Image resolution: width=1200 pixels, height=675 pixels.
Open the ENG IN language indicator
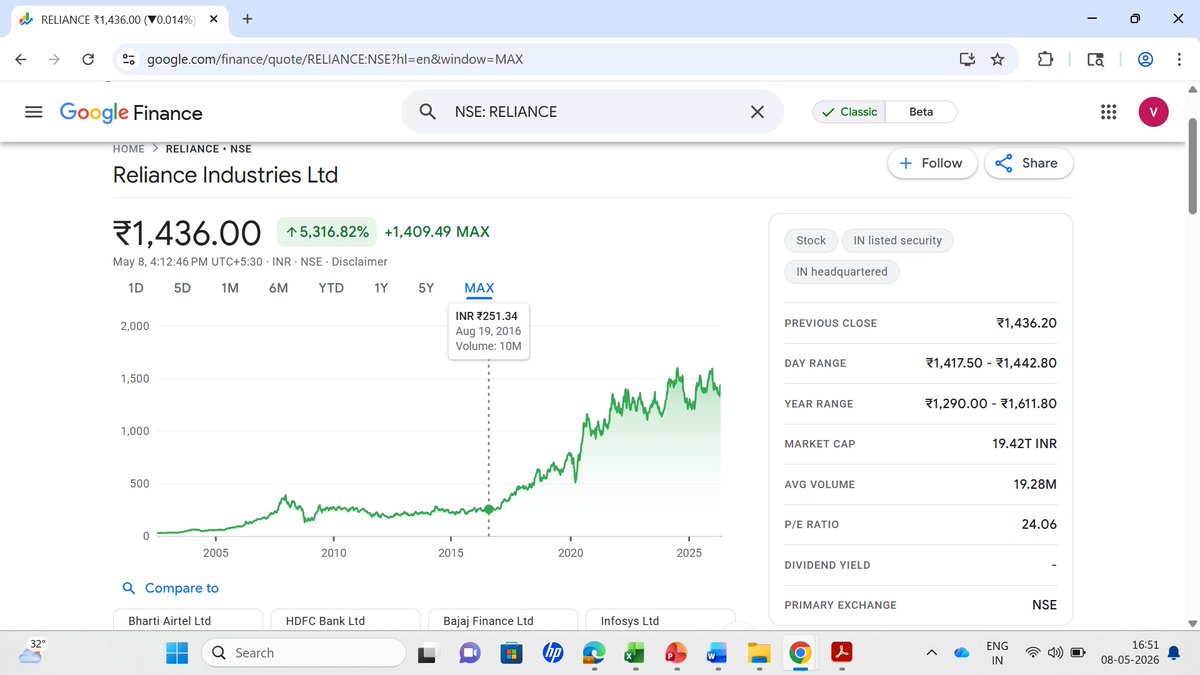coord(998,653)
